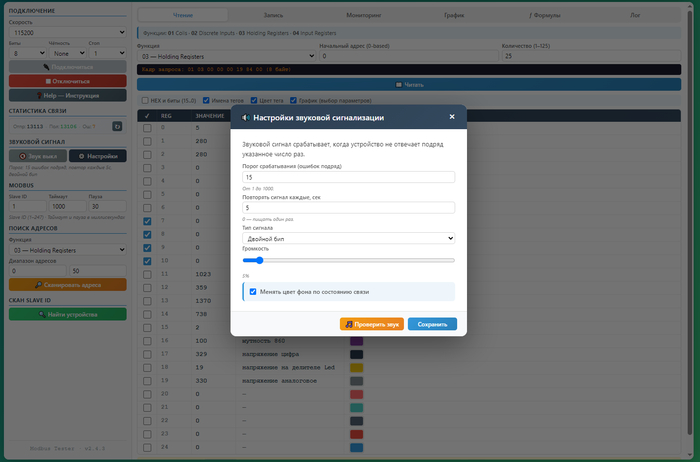
Task: Close the sound alarm settings dialog
Action: coord(452,117)
